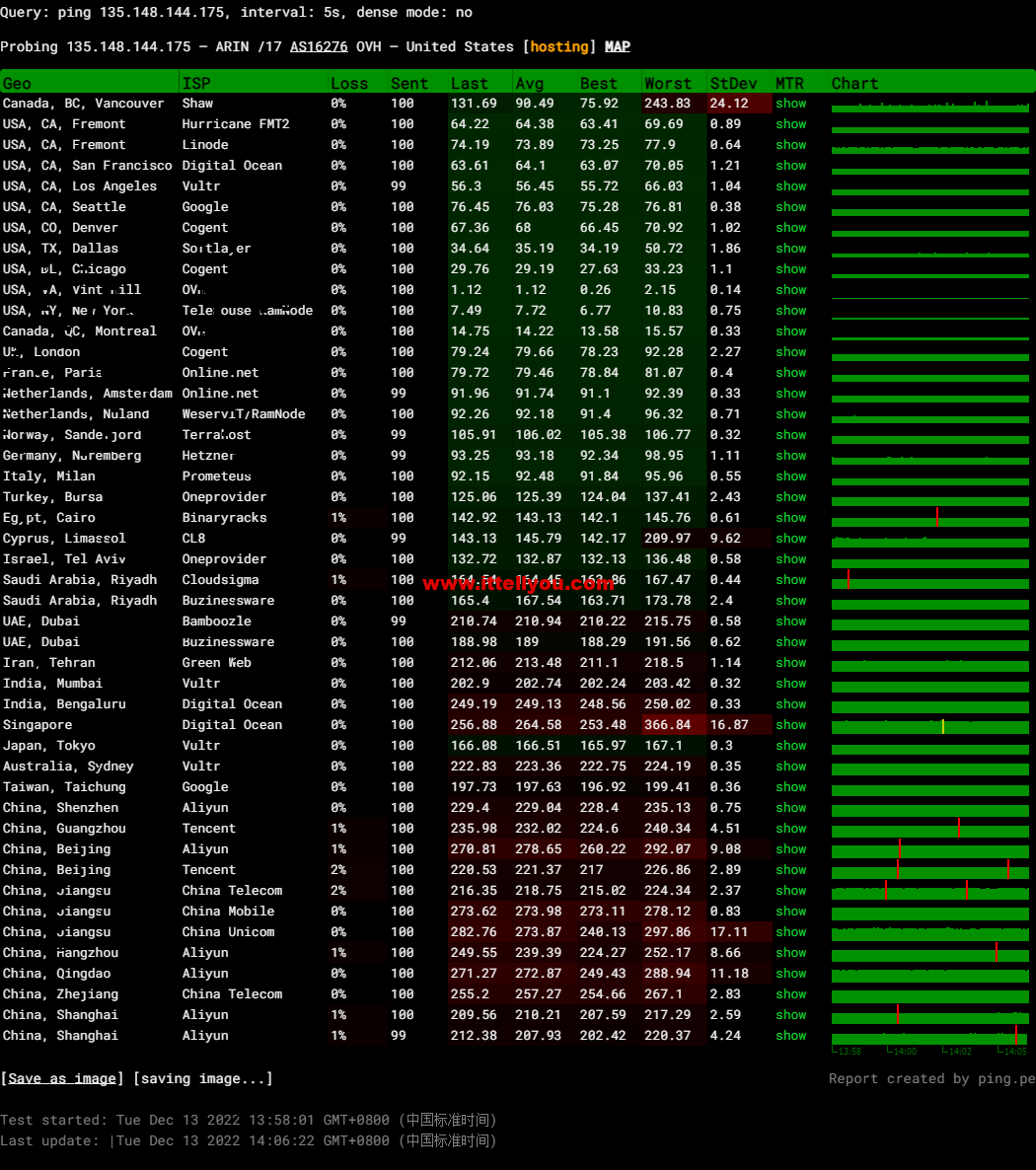Show MTR for Canada, BC, Vancouver Shaw
The image size is (1036, 1170).
pos(790,104)
